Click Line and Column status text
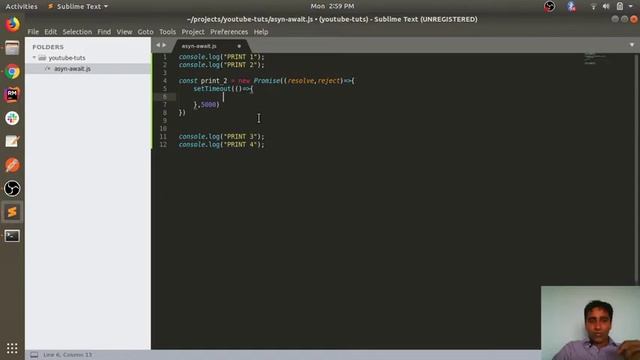The height and width of the screenshot is (360, 640). tap(68, 355)
